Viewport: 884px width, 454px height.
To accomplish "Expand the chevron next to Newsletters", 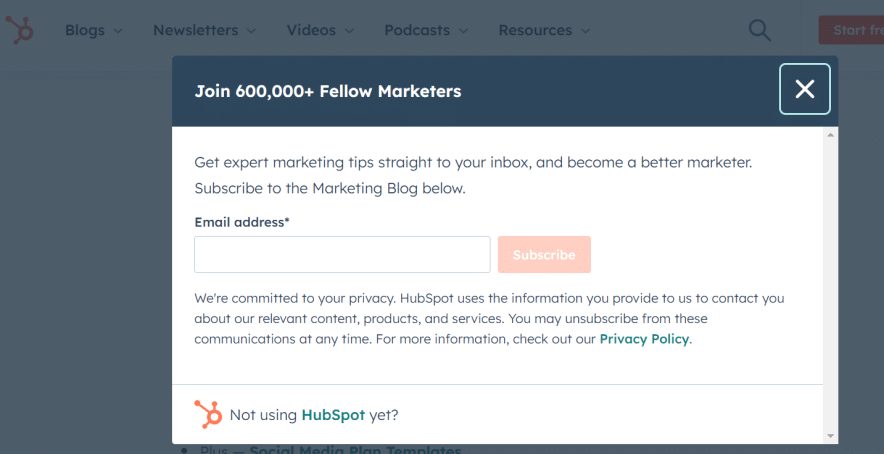I will 251,31.
